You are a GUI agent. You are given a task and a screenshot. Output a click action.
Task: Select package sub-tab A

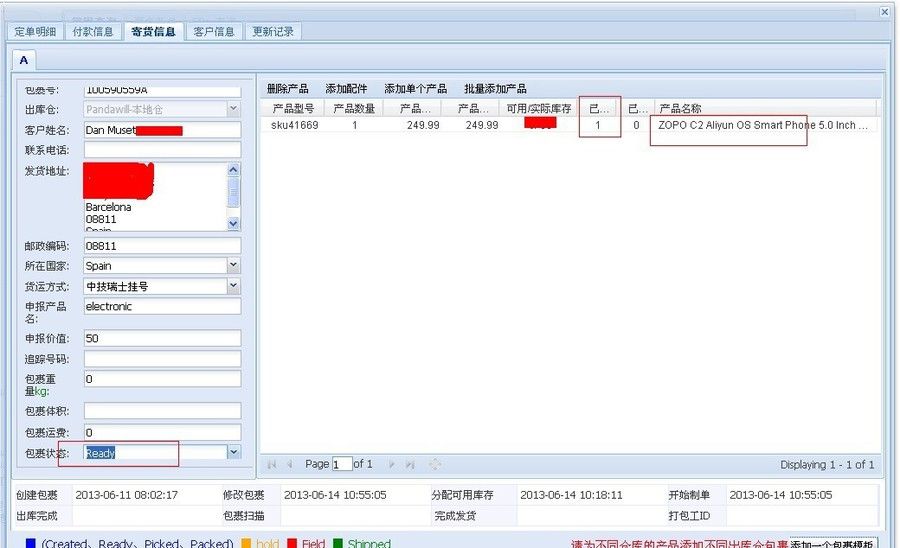coord(24,60)
